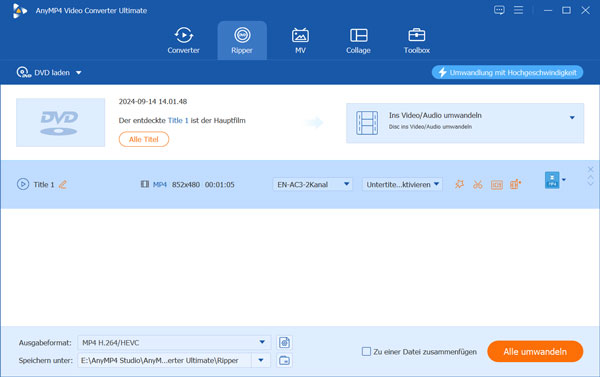The image size is (600, 377).
Task: Click the media info icon for Title 1
Action: tap(497, 184)
